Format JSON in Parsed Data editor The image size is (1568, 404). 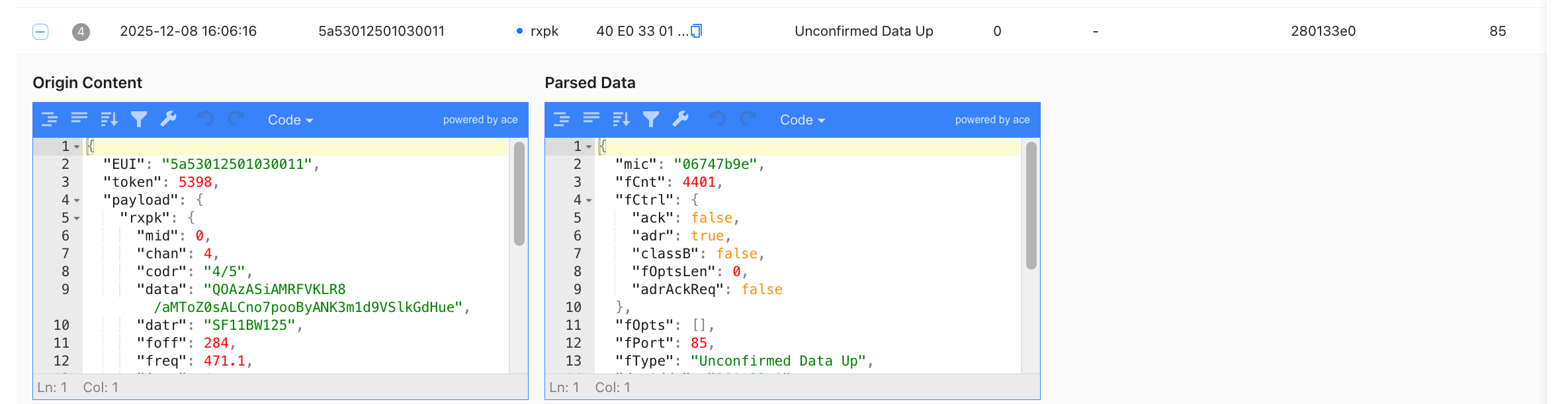(562, 119)
